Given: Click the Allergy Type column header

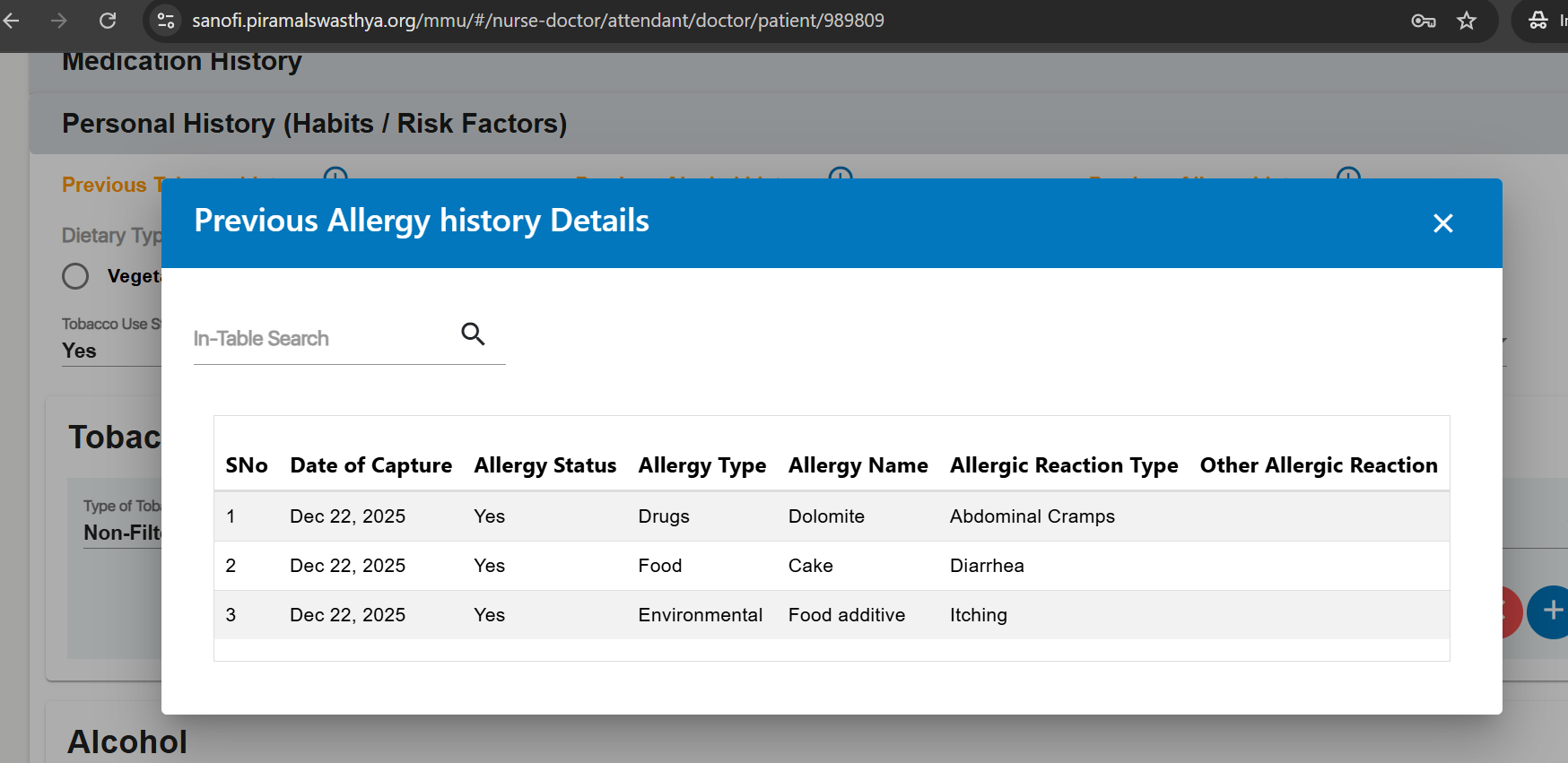Looking at the screenshot, I should 701,465.
